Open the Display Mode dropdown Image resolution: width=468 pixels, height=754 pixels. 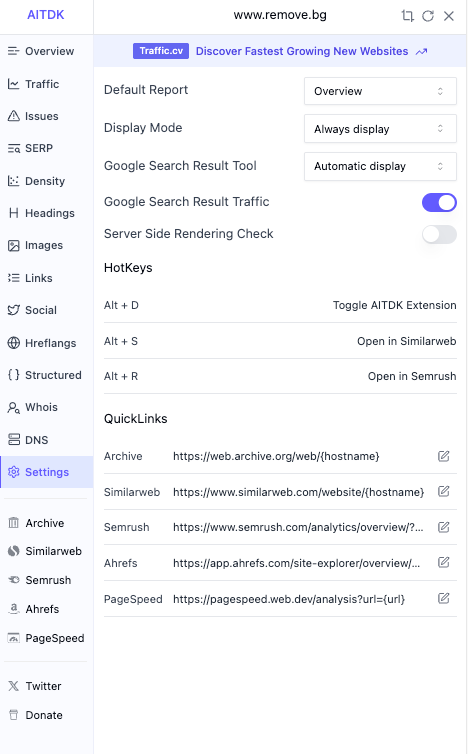[380, 129]
